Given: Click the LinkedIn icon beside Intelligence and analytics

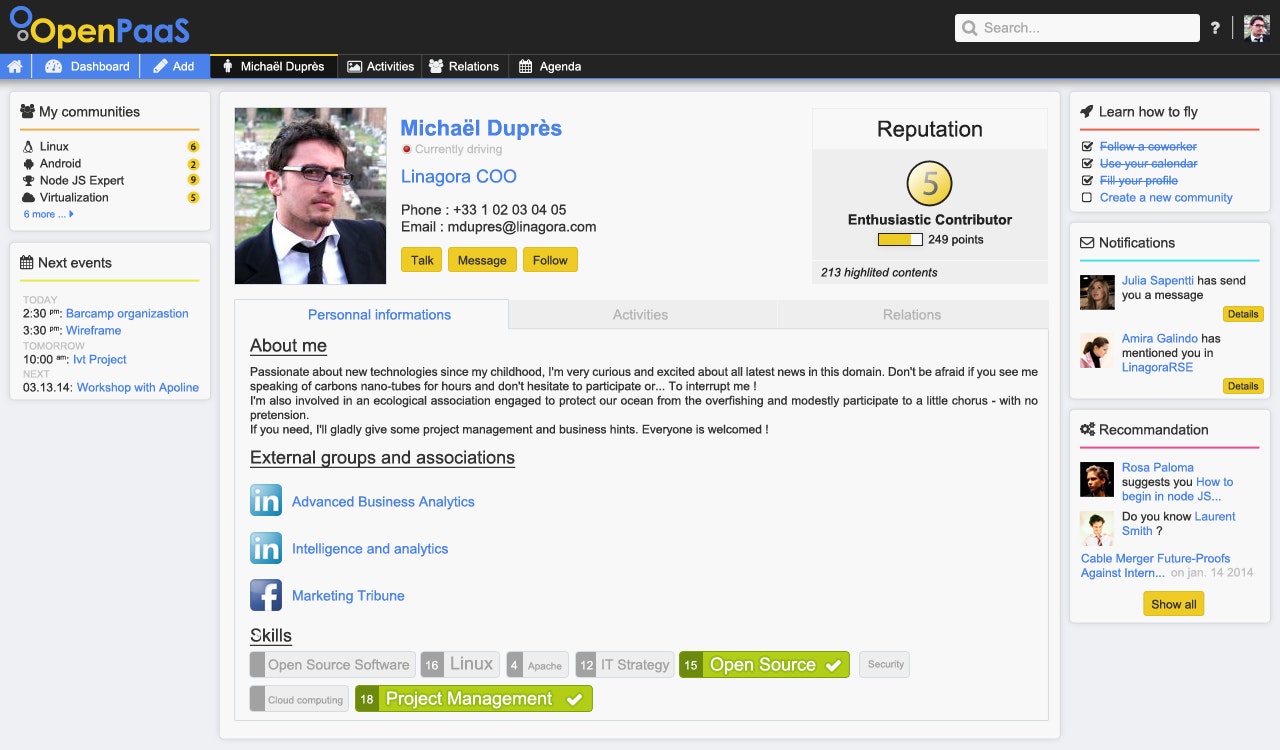Looking at the screenshot, I should pyautogui.click(x=266, y=548).
